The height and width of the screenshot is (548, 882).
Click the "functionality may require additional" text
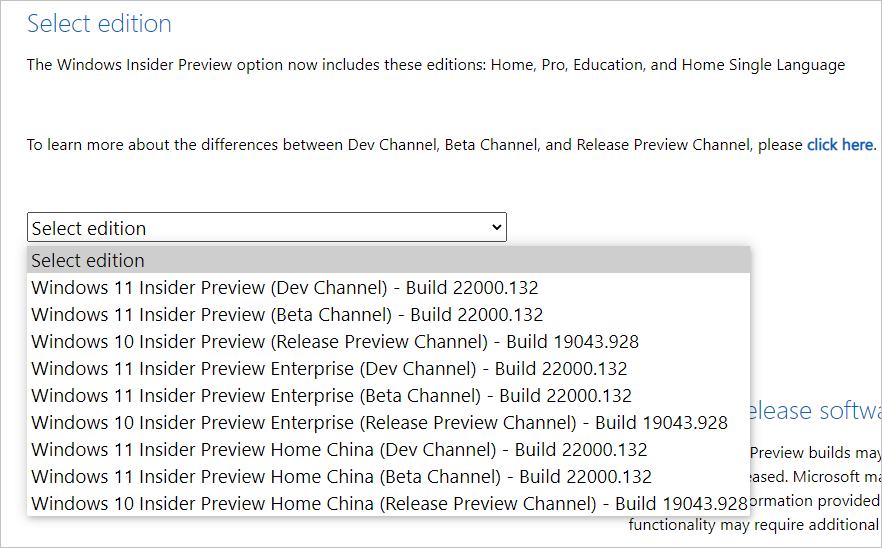tap(754, 524)
